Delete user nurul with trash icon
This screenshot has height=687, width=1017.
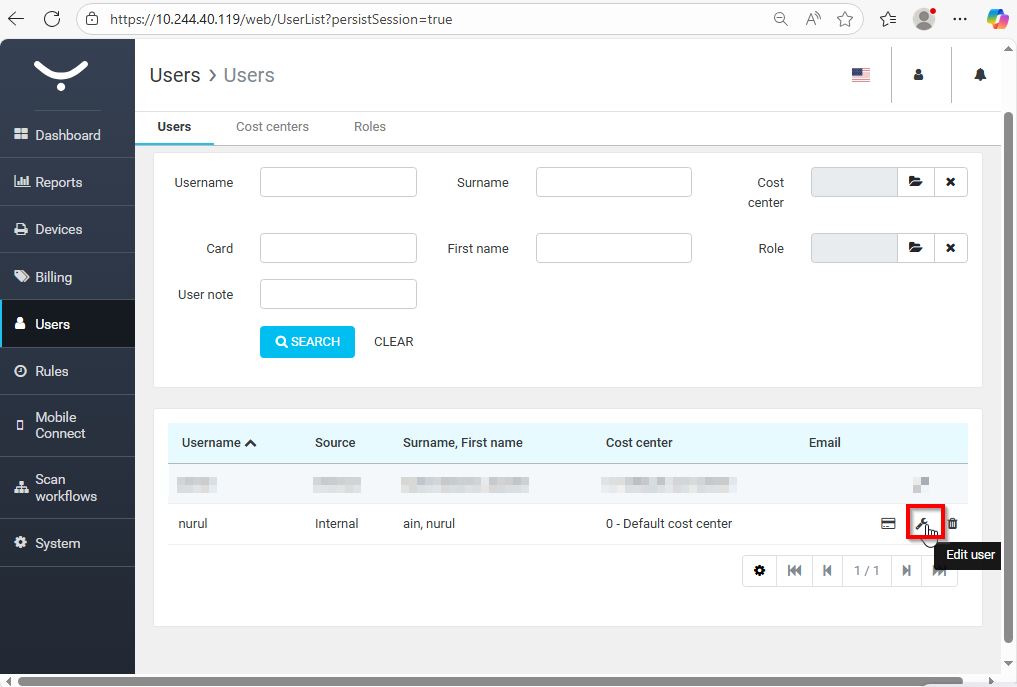click(x=952, y=523)
